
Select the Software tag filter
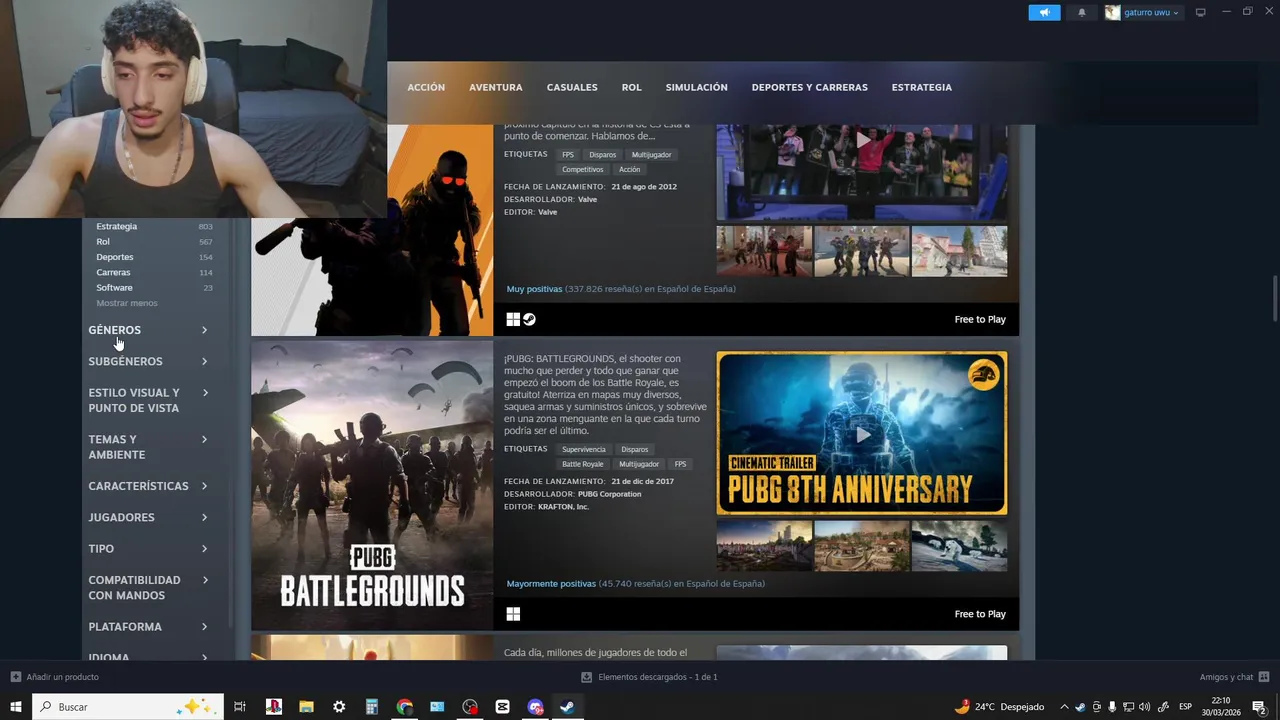114,288
